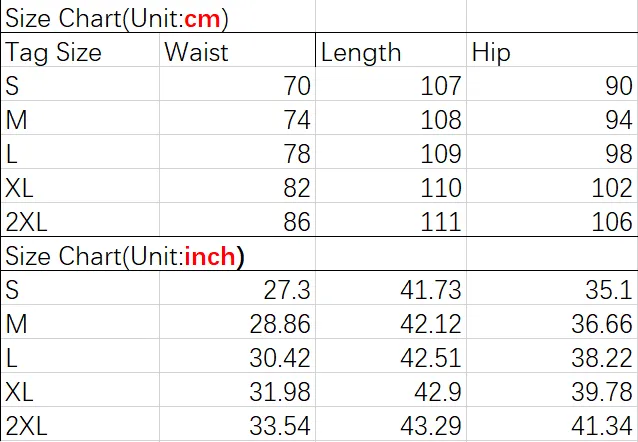Select the S waist cell showing 70

click(237, 84)
